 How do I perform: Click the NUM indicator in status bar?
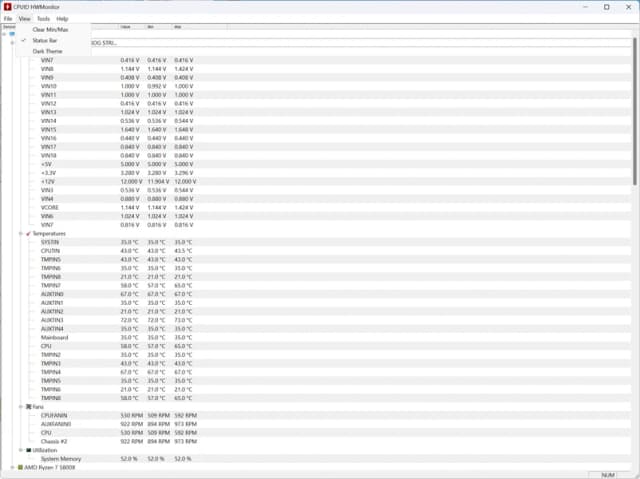point(608,475)
